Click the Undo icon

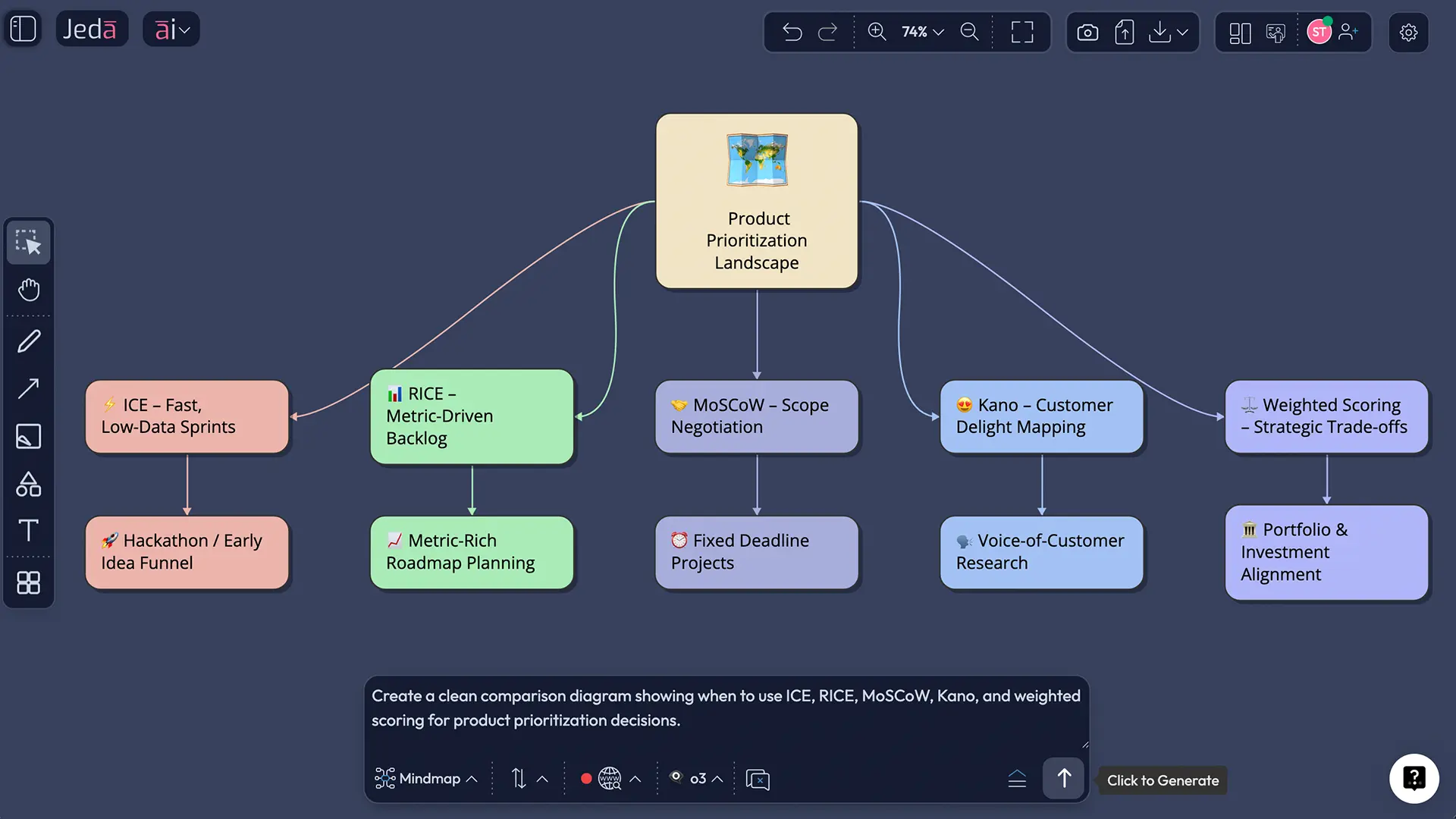pyautogui.click(x=792, y=32)
